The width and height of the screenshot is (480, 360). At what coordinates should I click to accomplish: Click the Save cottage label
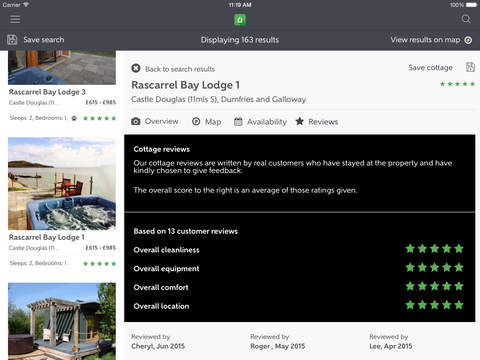click(x=431, y=68)
